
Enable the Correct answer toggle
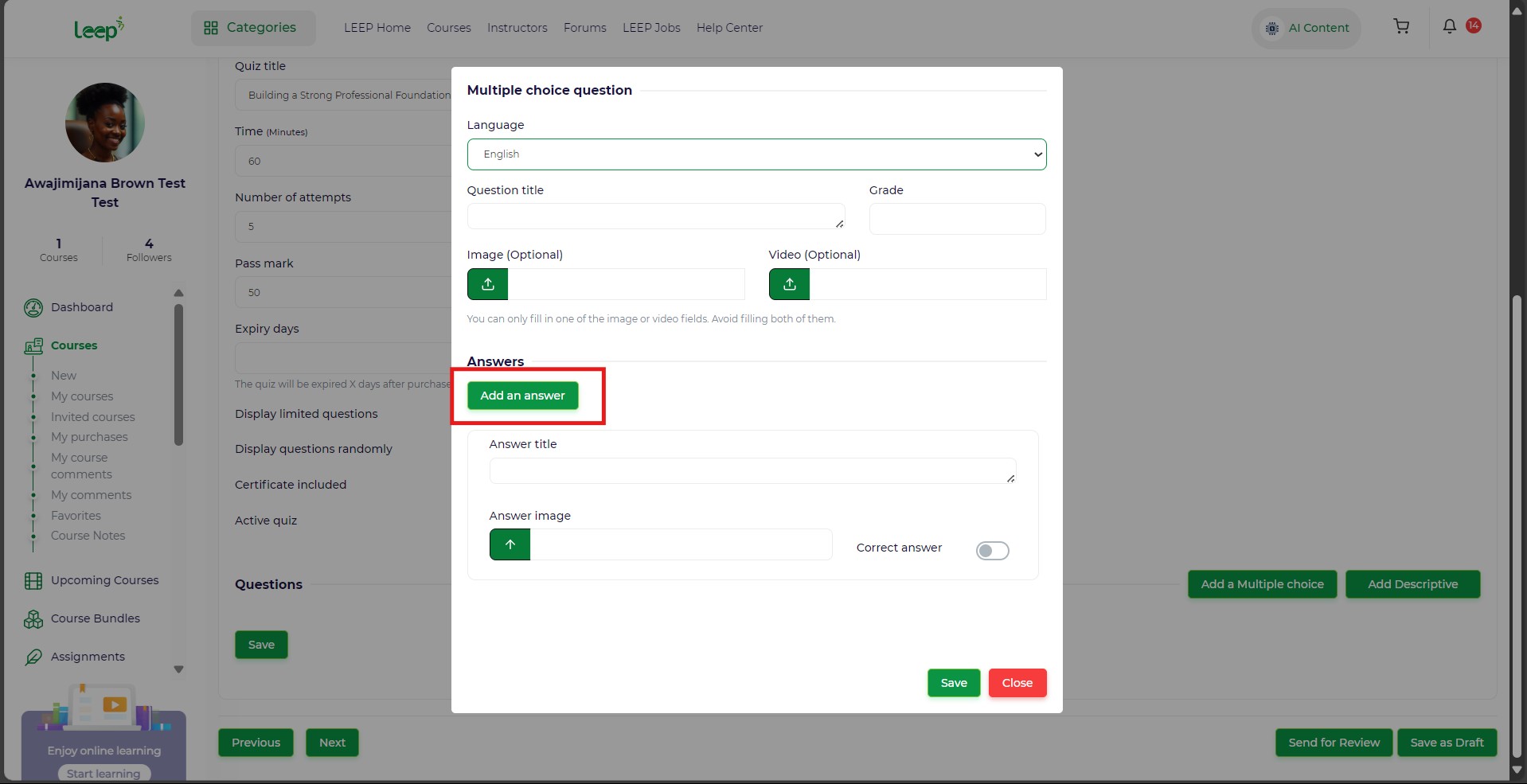tap(992, 551)
